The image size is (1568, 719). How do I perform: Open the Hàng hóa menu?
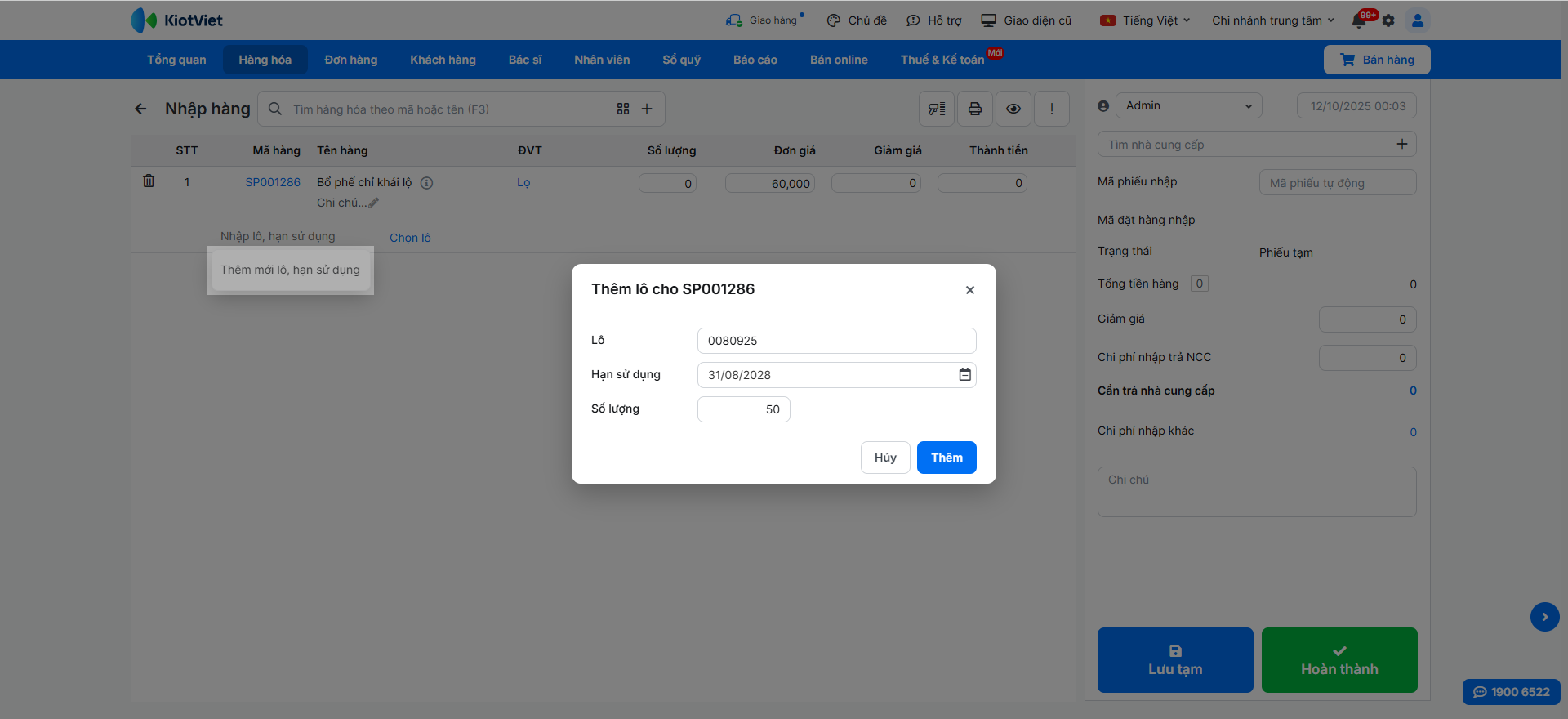[x=265, y=60]
